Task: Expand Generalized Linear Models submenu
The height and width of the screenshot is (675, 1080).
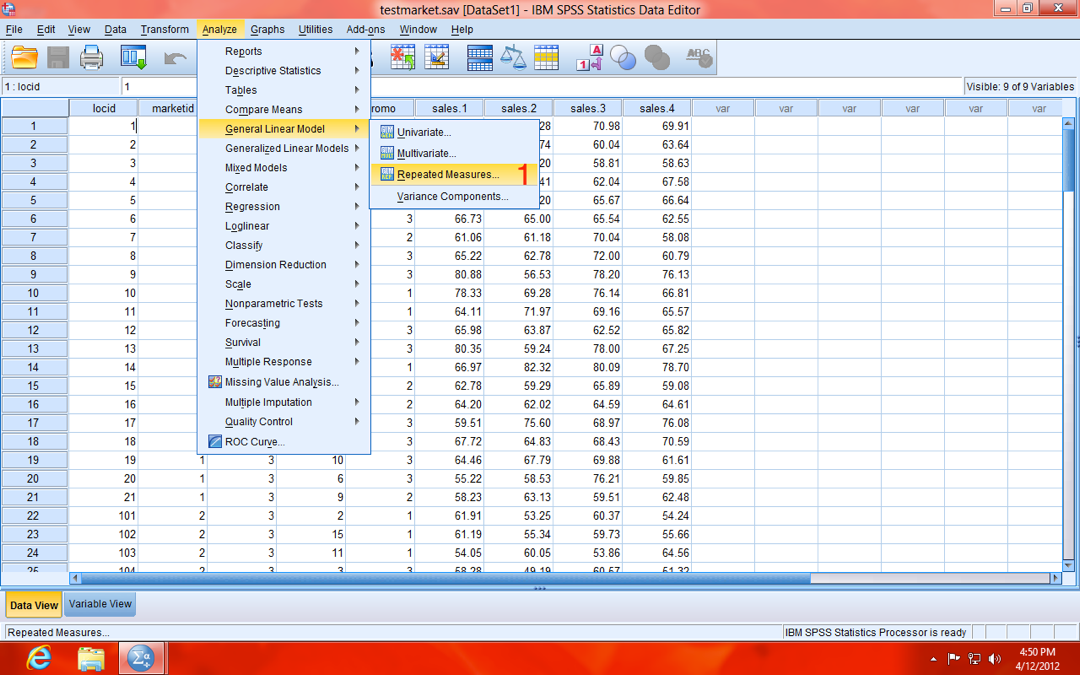Action: click(x=283, y=148)
